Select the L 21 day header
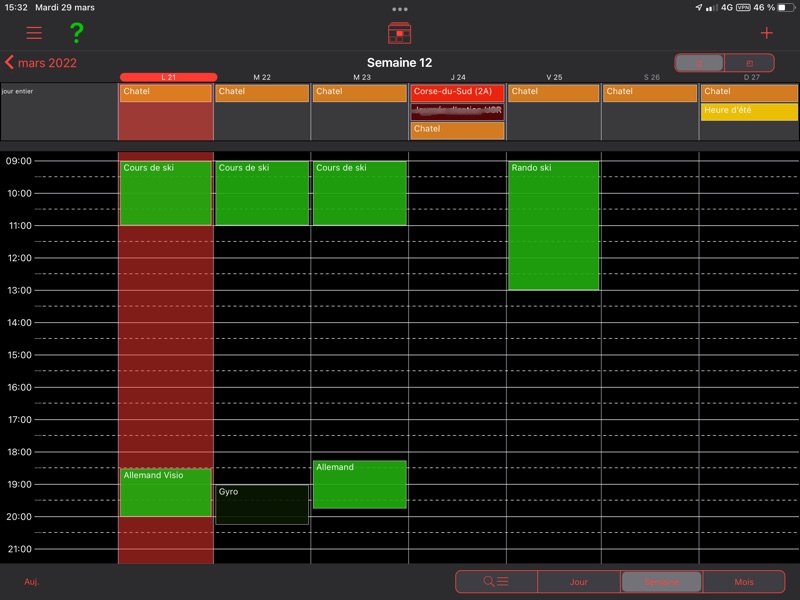Viewport: 800px width, 600px height. [x=168, y=77]
